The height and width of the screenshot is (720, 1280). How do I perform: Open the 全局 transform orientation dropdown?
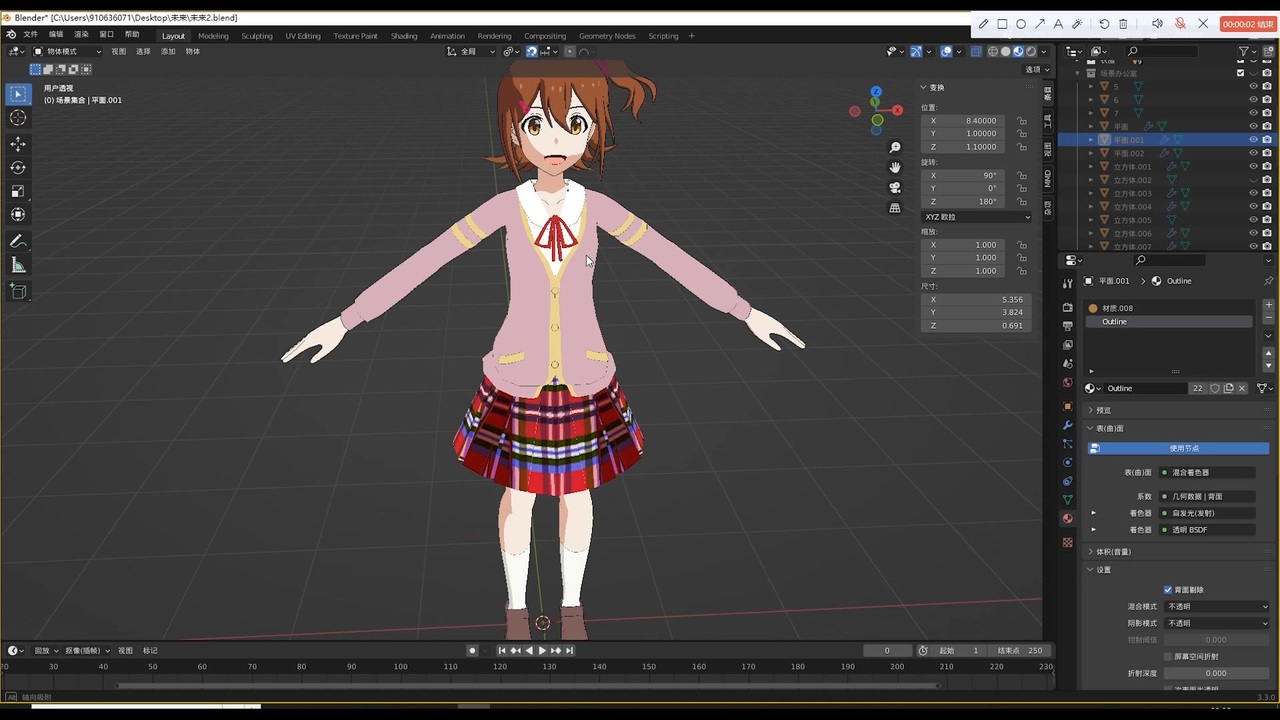coord(469,51)
